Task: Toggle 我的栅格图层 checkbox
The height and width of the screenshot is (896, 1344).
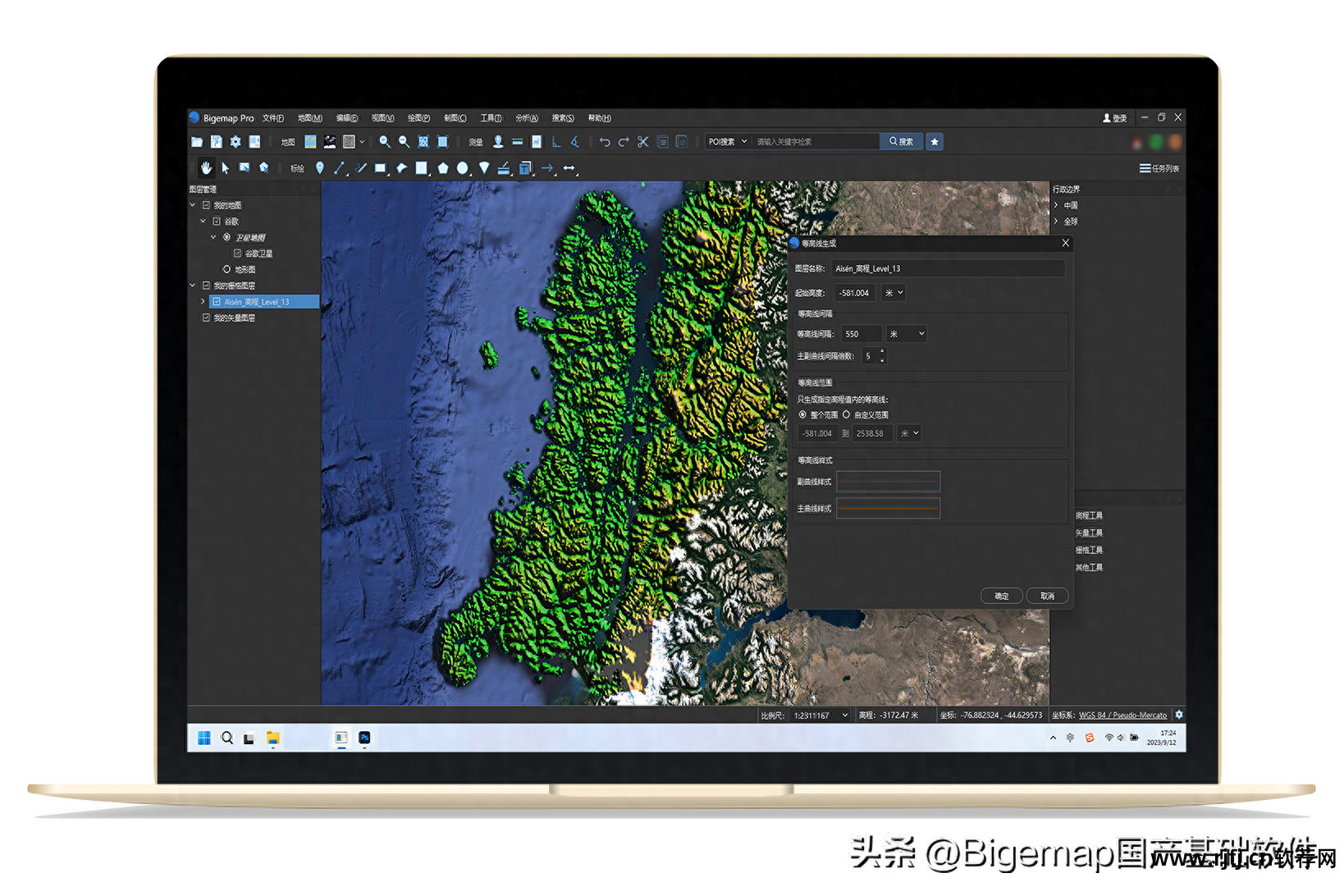Action: (206, 286)
